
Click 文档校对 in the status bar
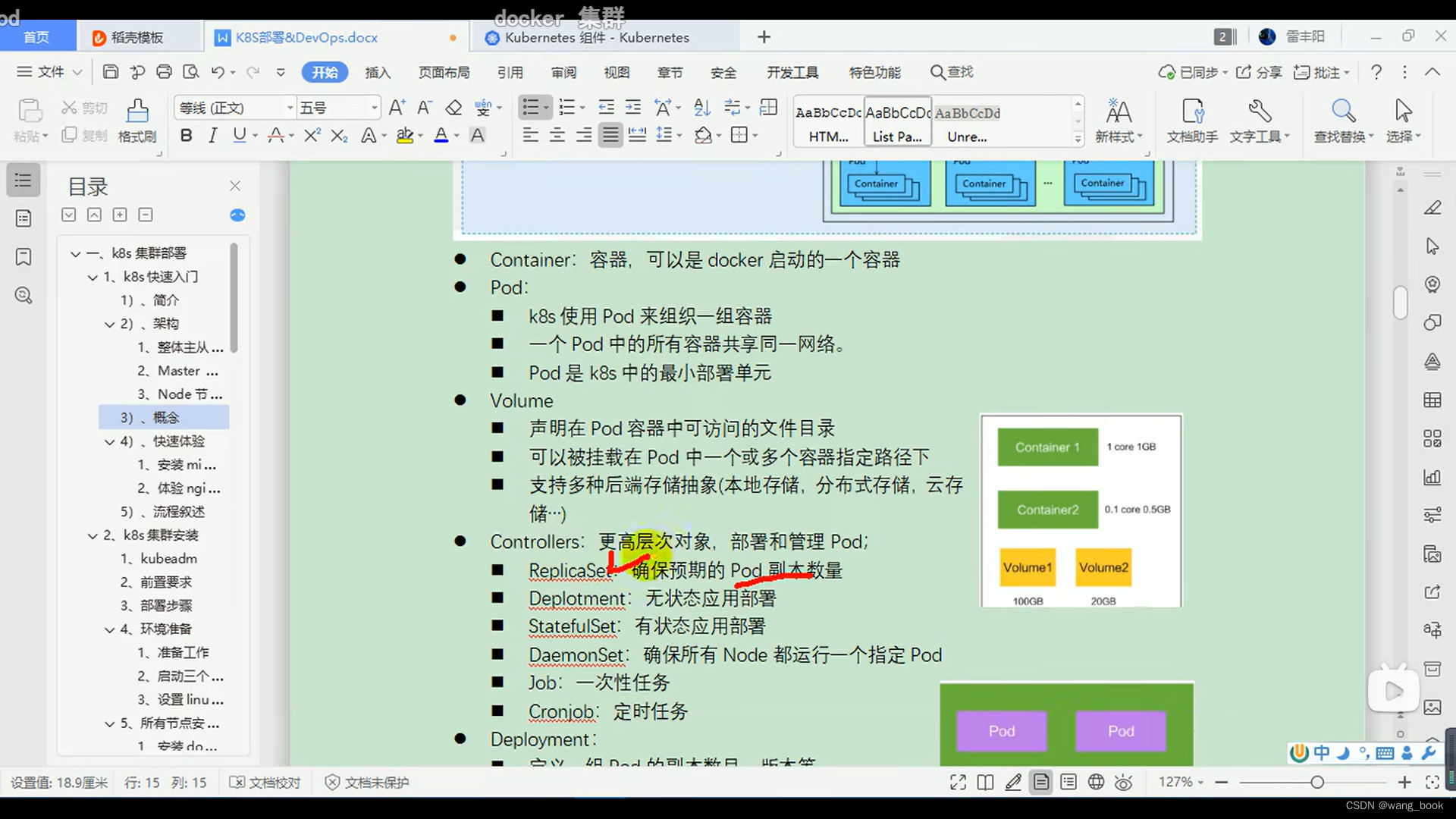click(x=265, y=783)
